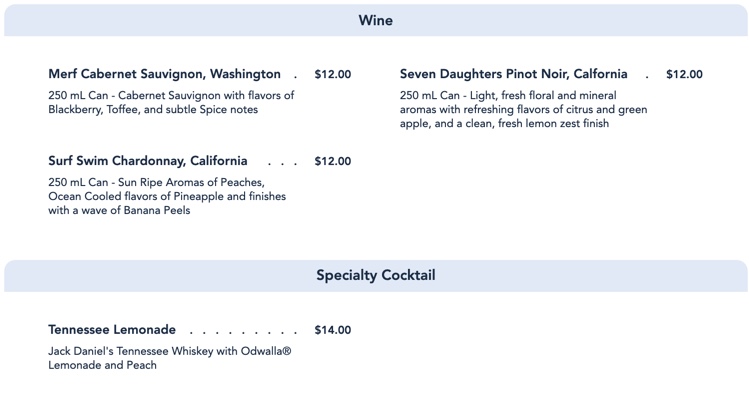Screen dimensions: 749x411
Task: Click the Tennessee Lemonade description text
Action: (169, 358)
